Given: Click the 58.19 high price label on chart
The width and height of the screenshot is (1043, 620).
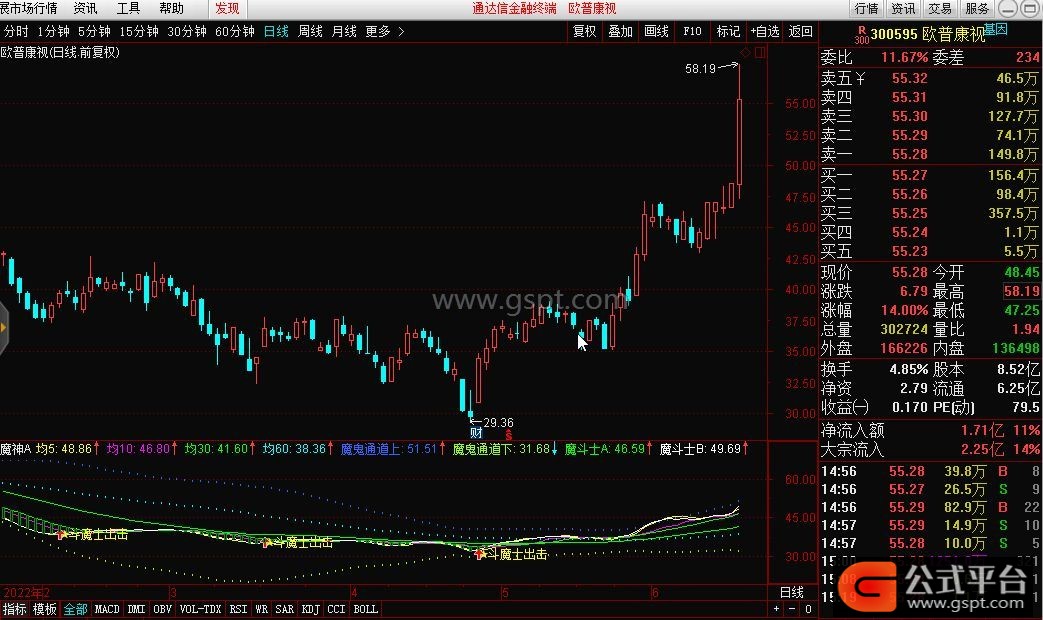Looking at the screenshot, I should coord(700,69).
